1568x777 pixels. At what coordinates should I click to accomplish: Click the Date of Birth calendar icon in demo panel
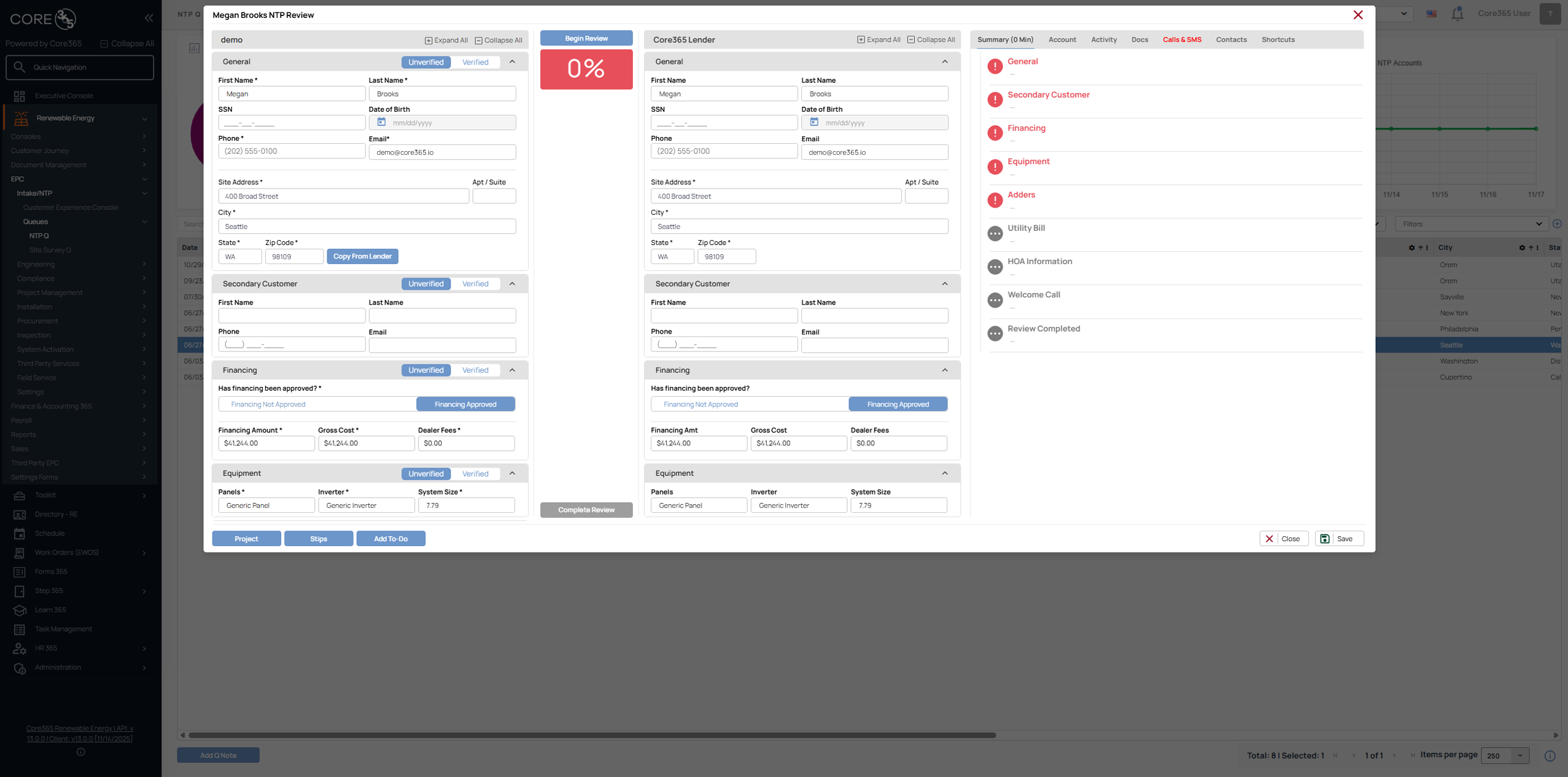click(381, 122)
